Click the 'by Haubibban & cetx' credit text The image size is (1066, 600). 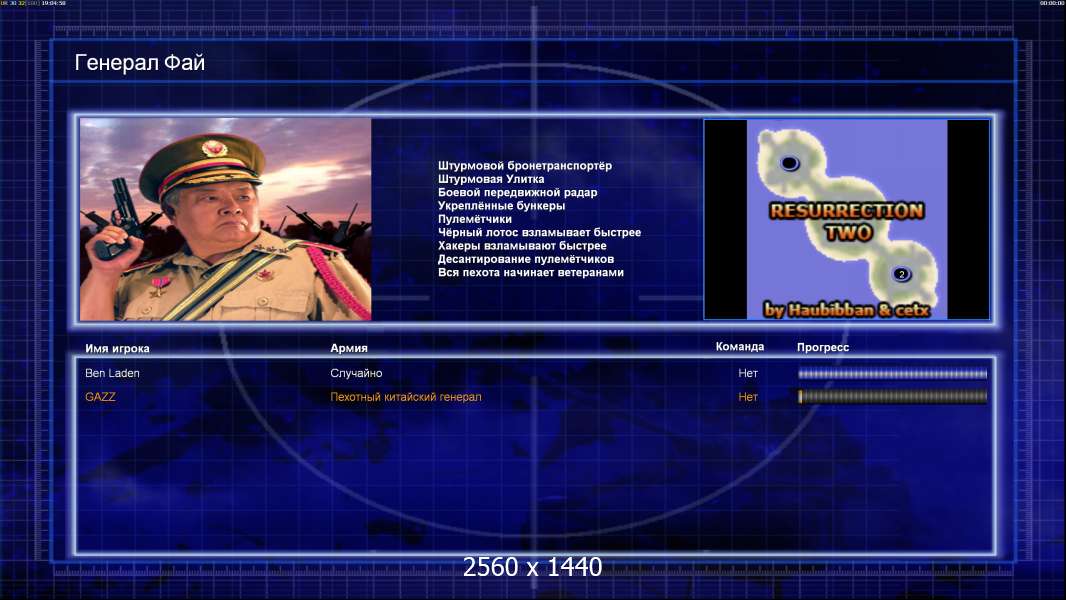(846, 310)
